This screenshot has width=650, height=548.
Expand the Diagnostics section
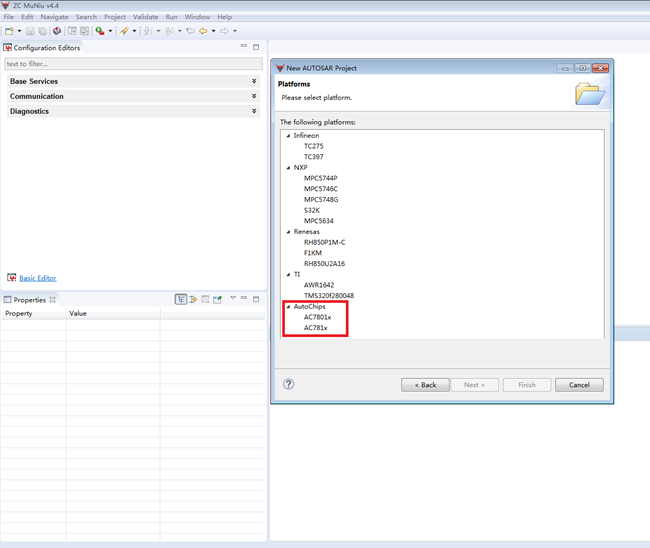(133, 111)
